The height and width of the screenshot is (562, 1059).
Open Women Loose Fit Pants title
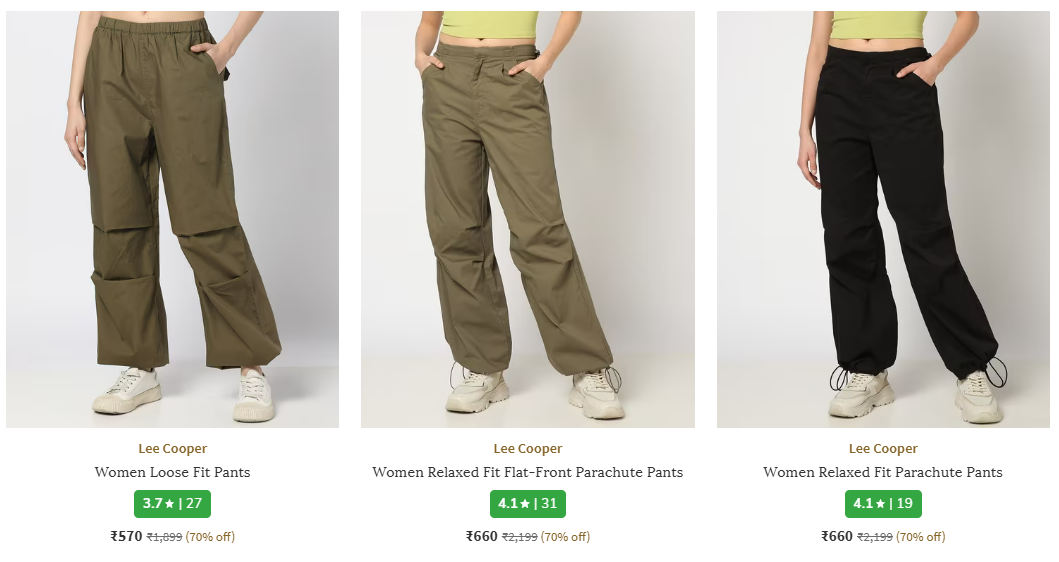pos(172,472)
